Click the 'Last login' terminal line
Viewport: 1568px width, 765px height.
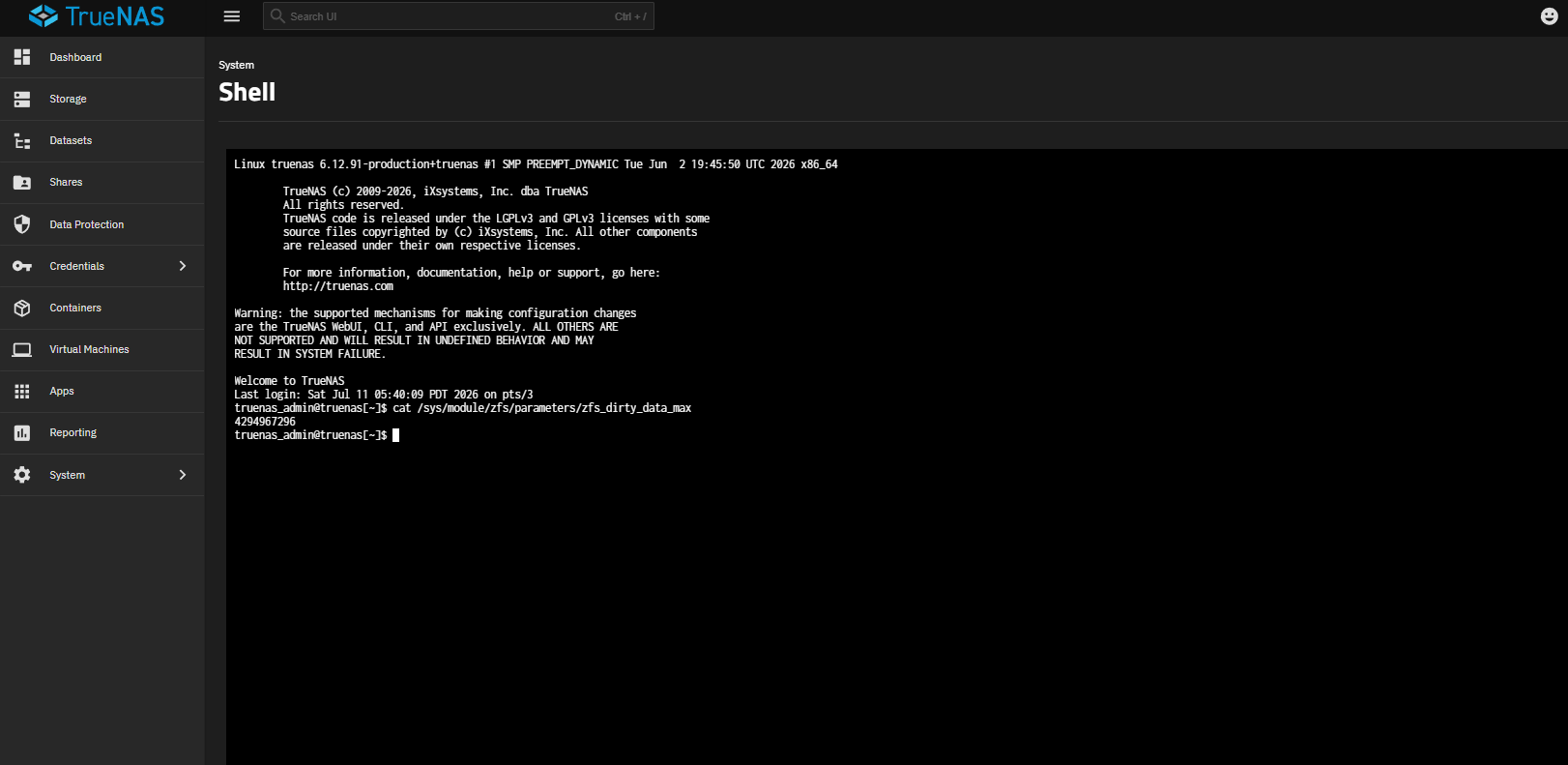pos(384,395)
